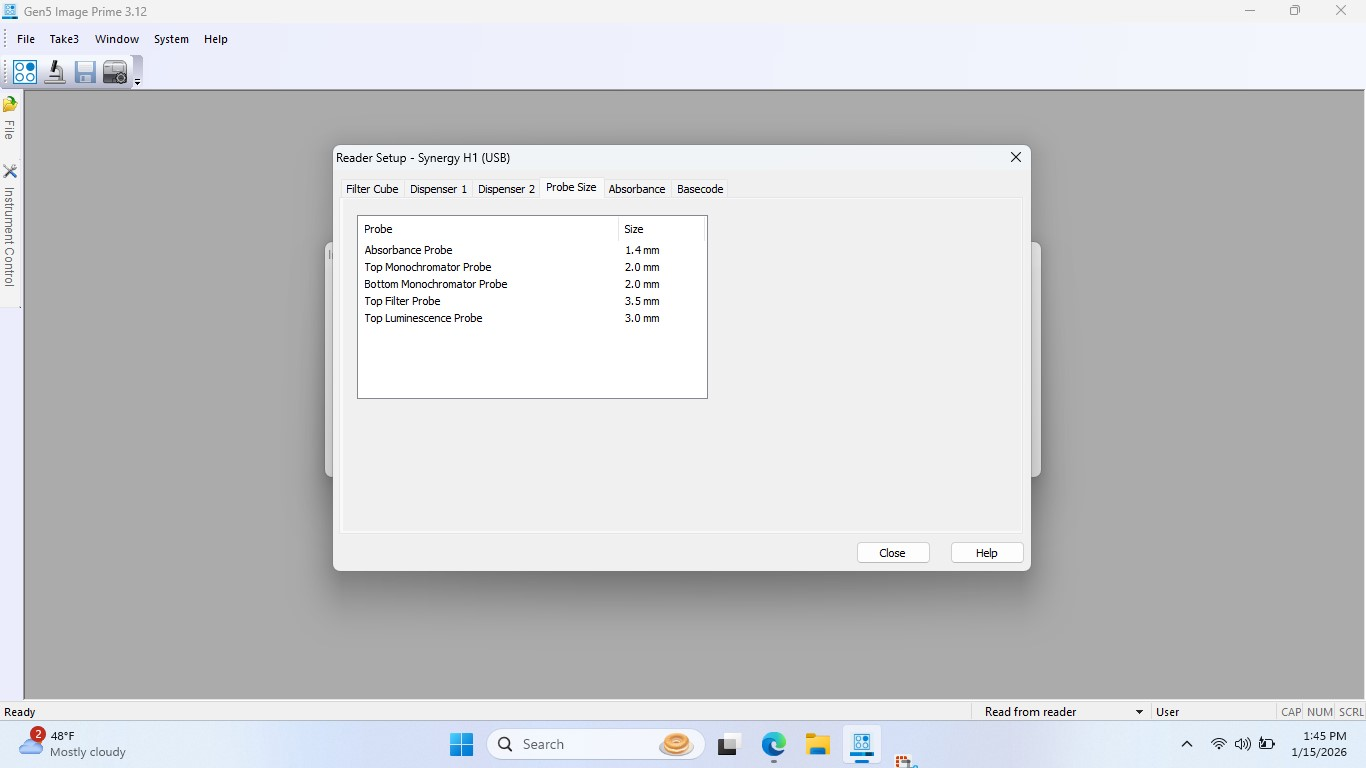1366x768 pixels.
Task: Show hidden system tray icons chevron
Action: click(1187, 744)
